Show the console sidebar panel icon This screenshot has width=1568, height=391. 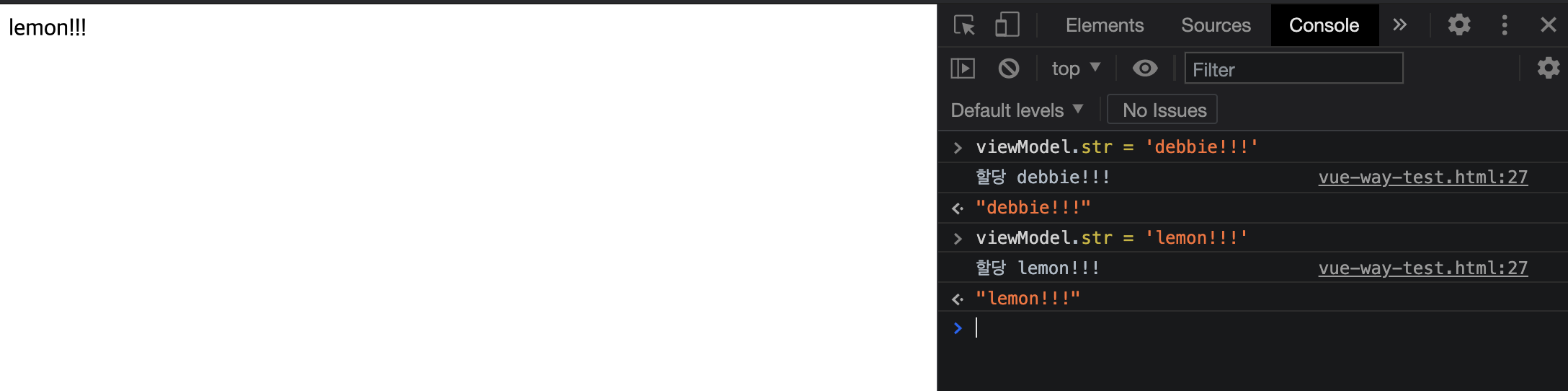click(x=963, y=69)
